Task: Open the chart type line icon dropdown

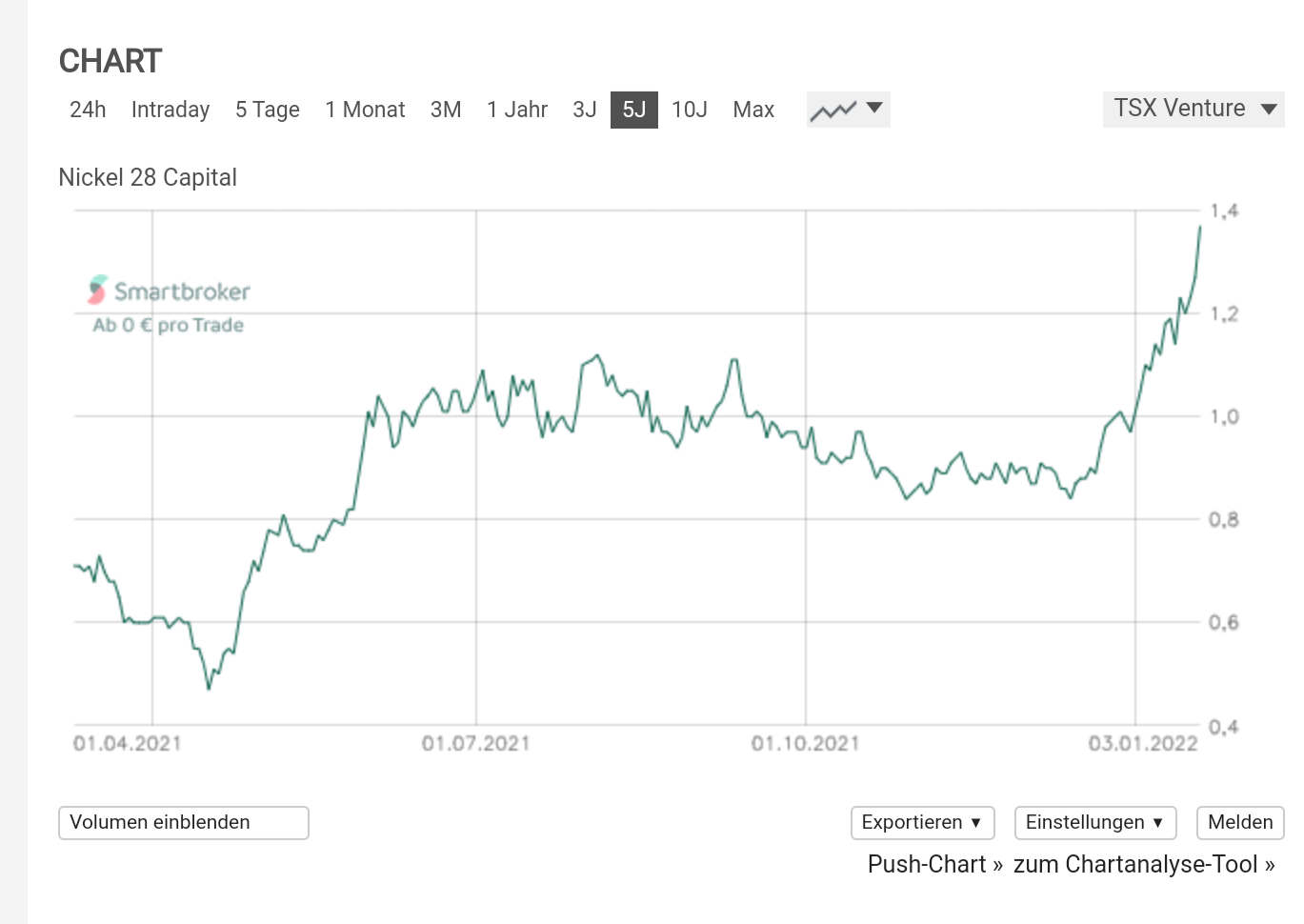Action: pos(848,110)
